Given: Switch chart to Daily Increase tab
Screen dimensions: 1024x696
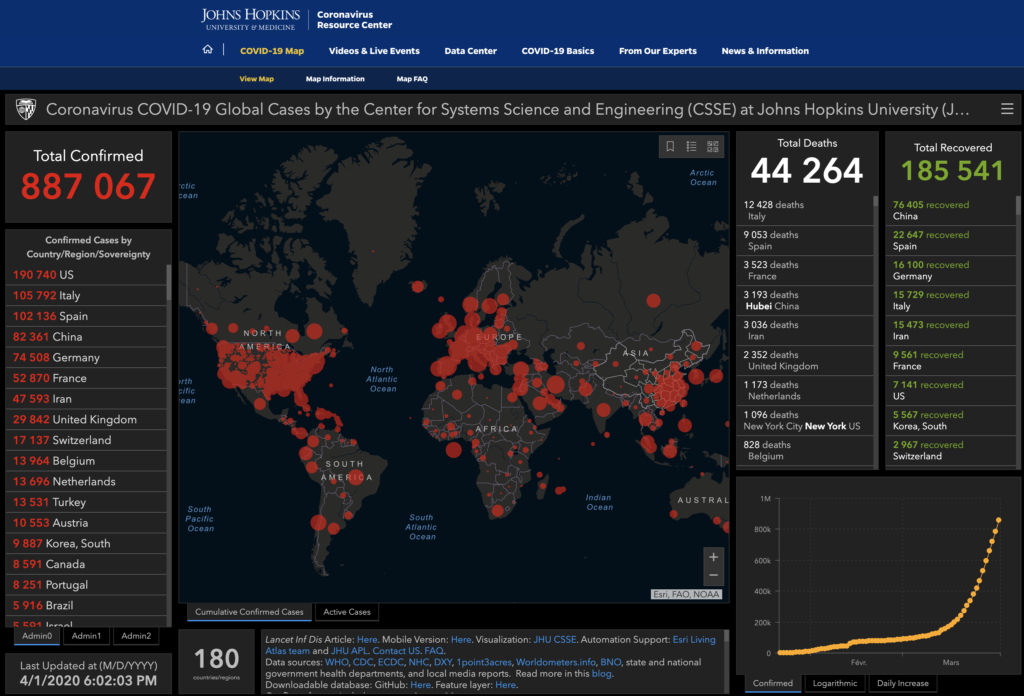Looking at the screenshot, I should [x=903, y=684].
